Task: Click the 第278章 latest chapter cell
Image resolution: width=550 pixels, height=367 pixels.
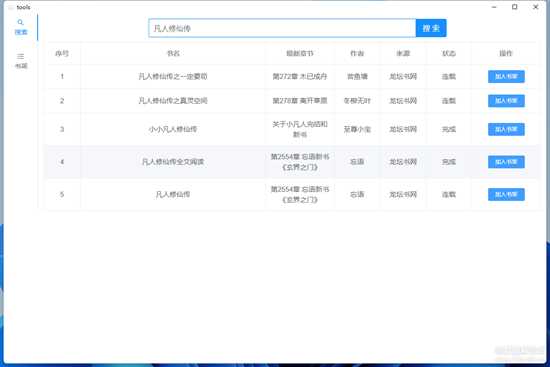Action: (x=300, y=101)
